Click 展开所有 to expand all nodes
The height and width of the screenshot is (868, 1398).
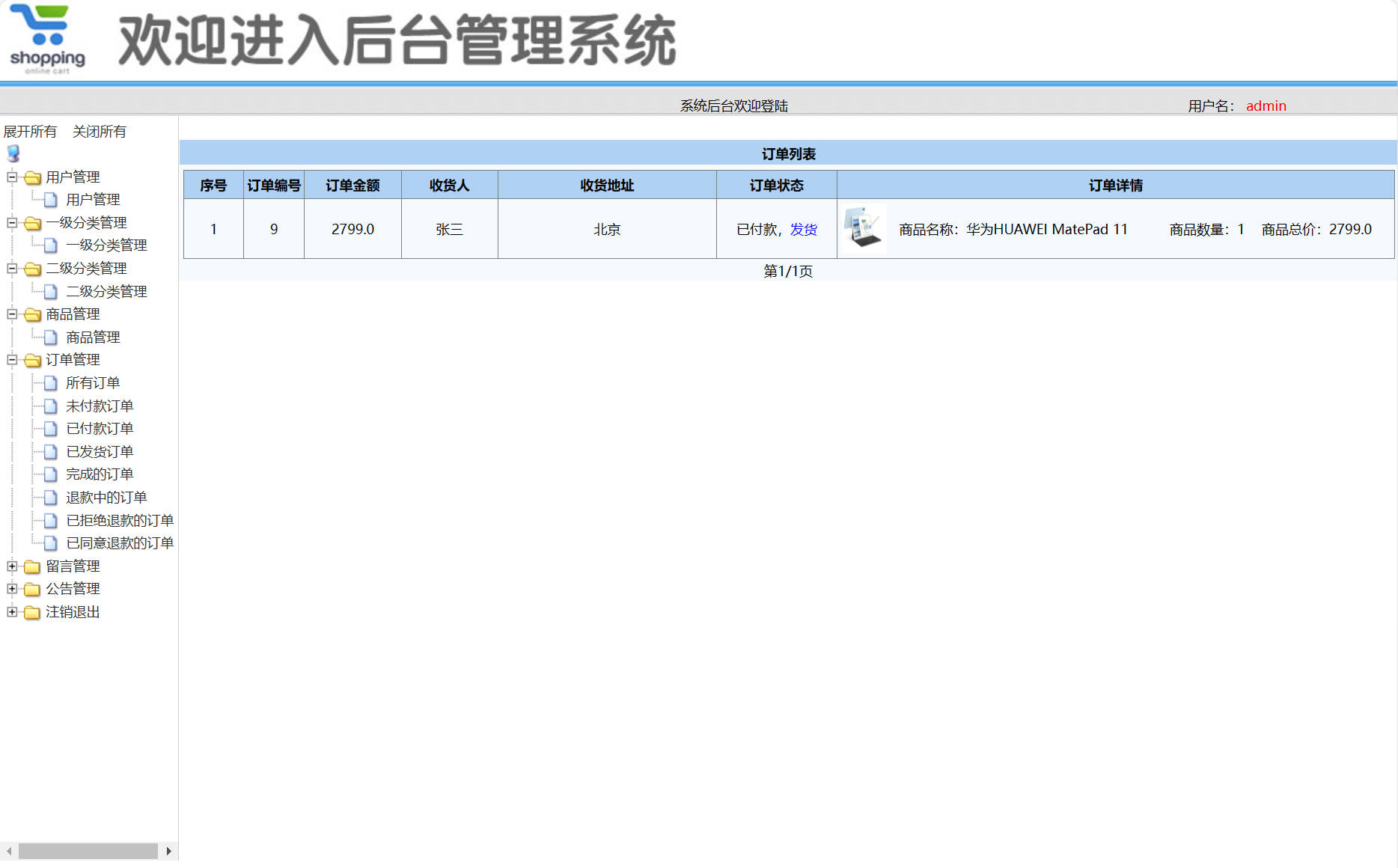30,131
